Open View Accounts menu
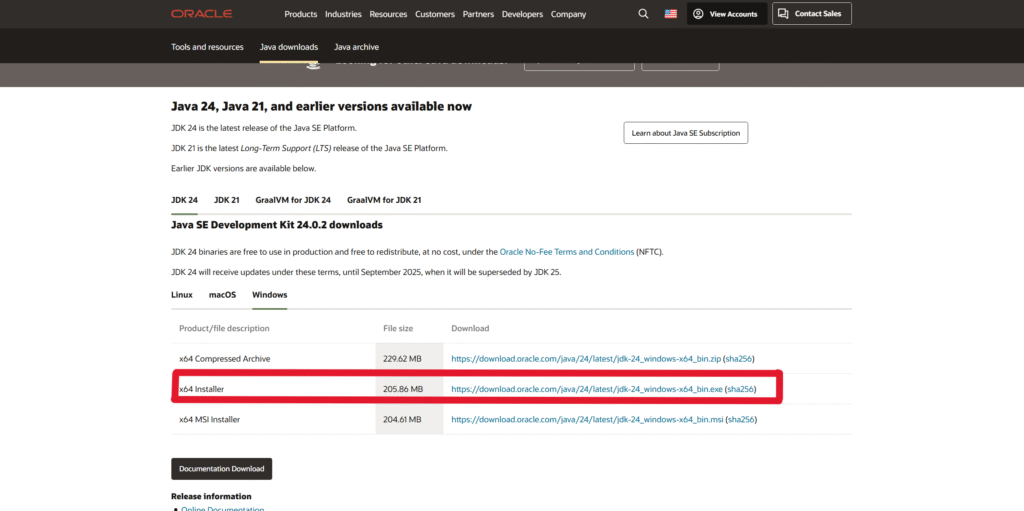Viewport: 1024px width, 511px height. 727,14
